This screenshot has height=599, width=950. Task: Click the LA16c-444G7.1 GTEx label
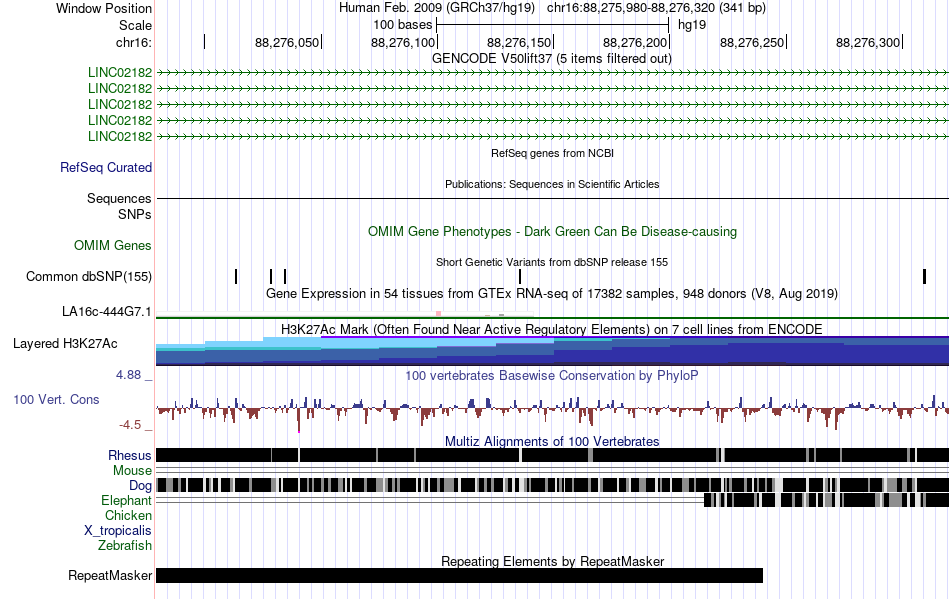[107, 311]
